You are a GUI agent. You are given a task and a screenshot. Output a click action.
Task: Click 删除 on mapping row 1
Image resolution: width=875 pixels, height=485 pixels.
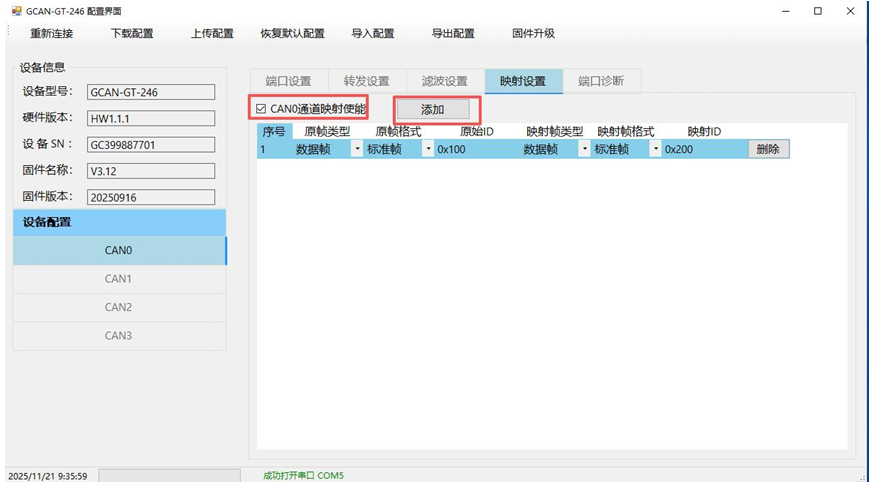point(768,149)
